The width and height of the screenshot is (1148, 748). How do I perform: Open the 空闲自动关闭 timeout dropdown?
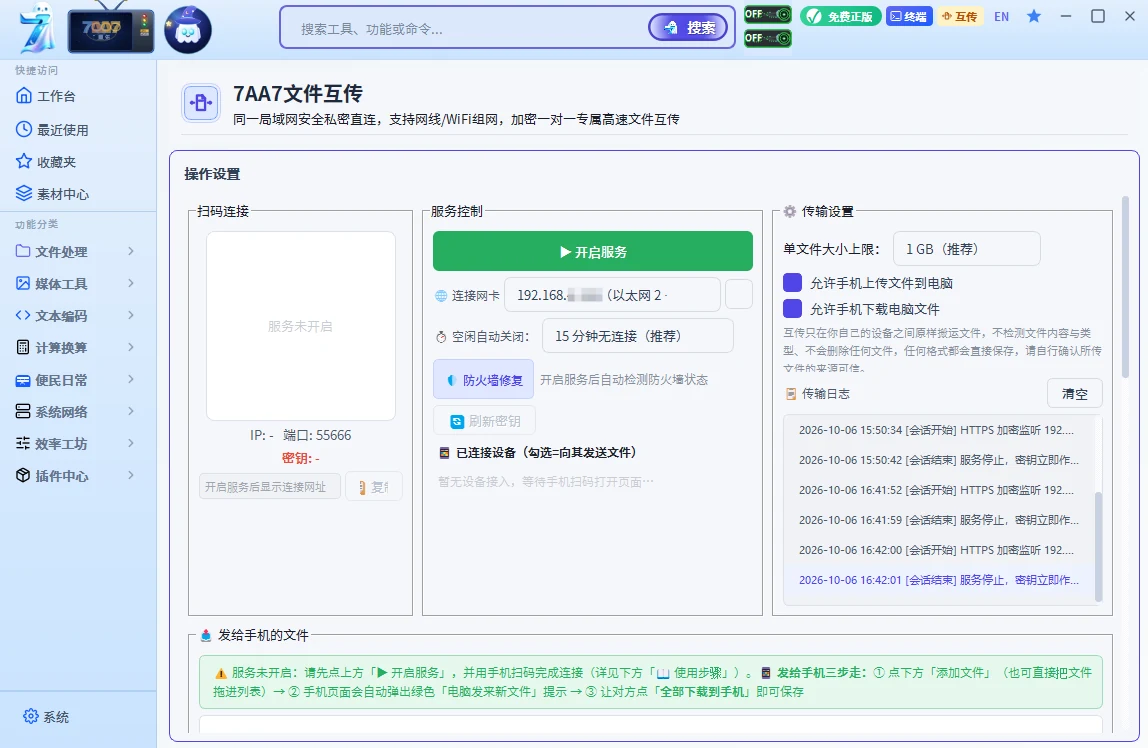coord(638,336)
